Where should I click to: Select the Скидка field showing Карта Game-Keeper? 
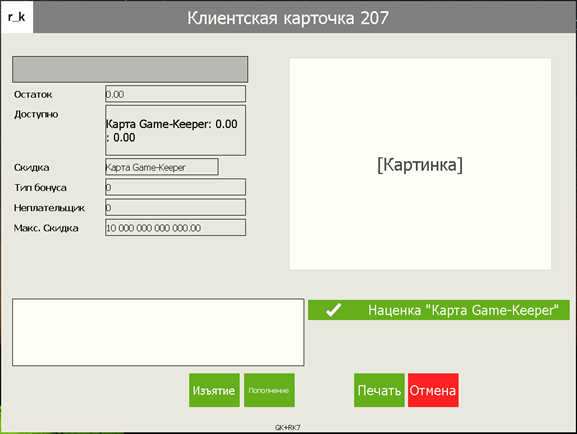coord(162,167)
